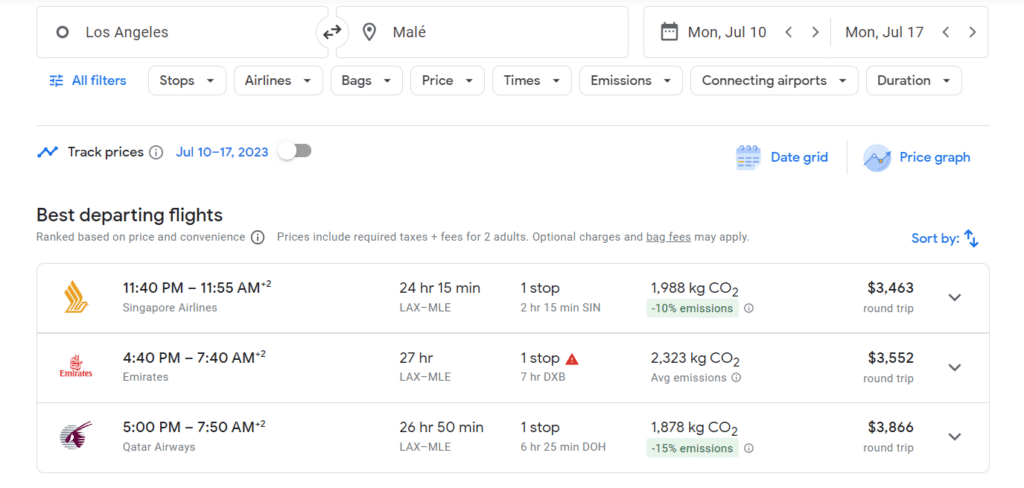Open the Connecting airports filter dropdown
Viewport: 1024px width, 488px height.
pyautogui.click(x=774, y=80)
